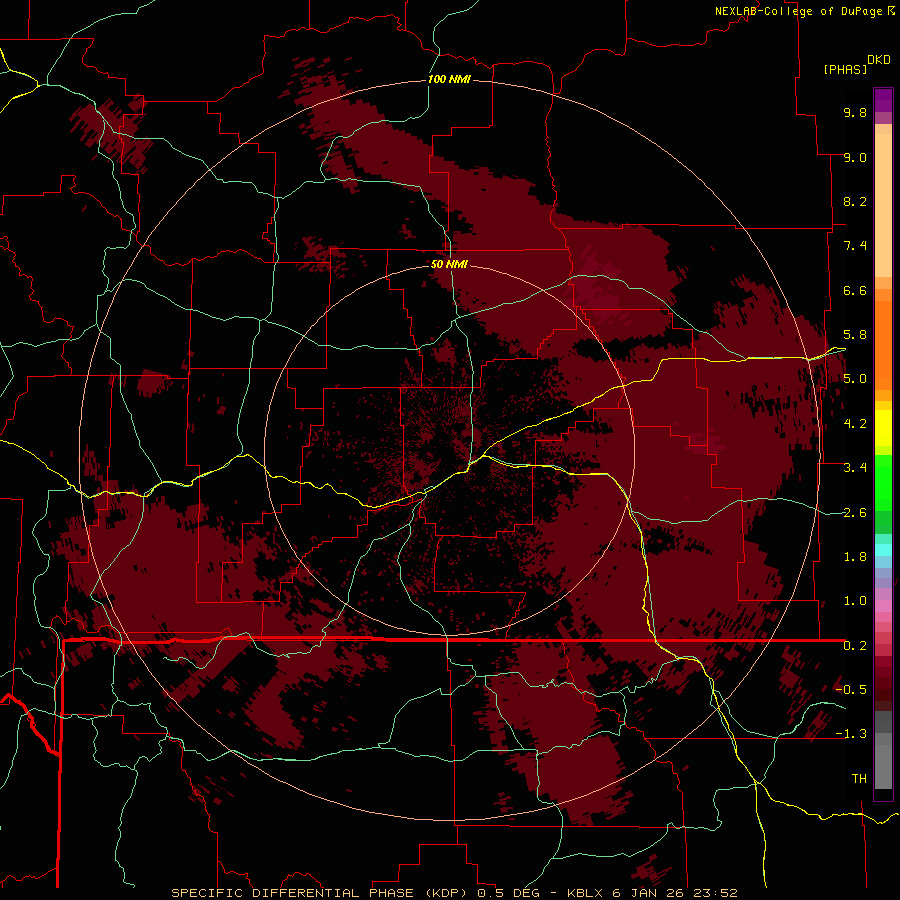
Task: Click the 2.6 value on the color scale
Action: point(855,513)
